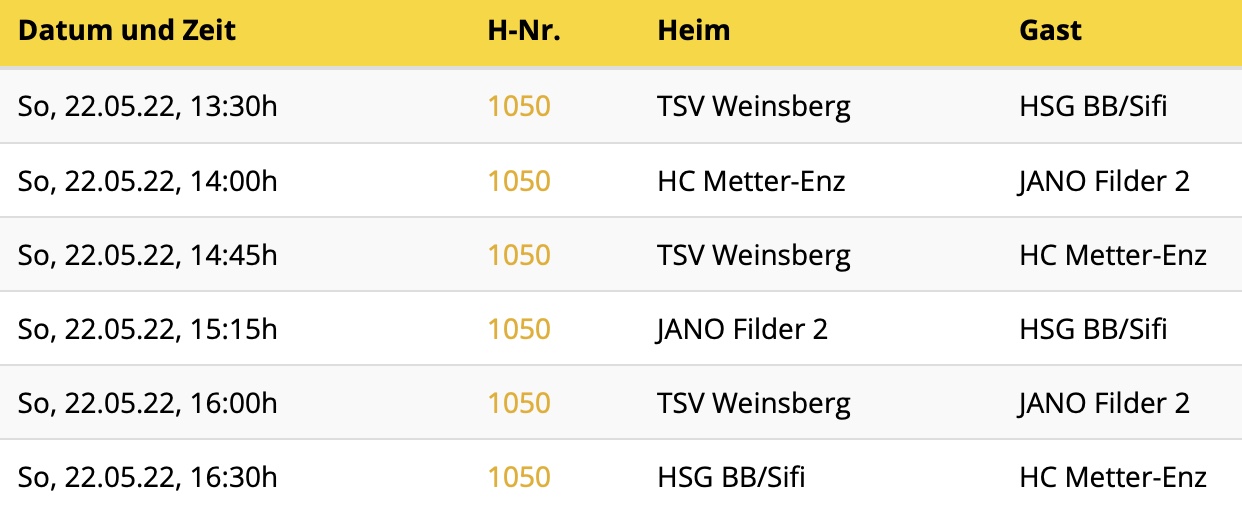The width and height of the screenshot is (1242, 508).
Task: Open hall 1050 link for 14:45h match
Action: pos(519,255)
